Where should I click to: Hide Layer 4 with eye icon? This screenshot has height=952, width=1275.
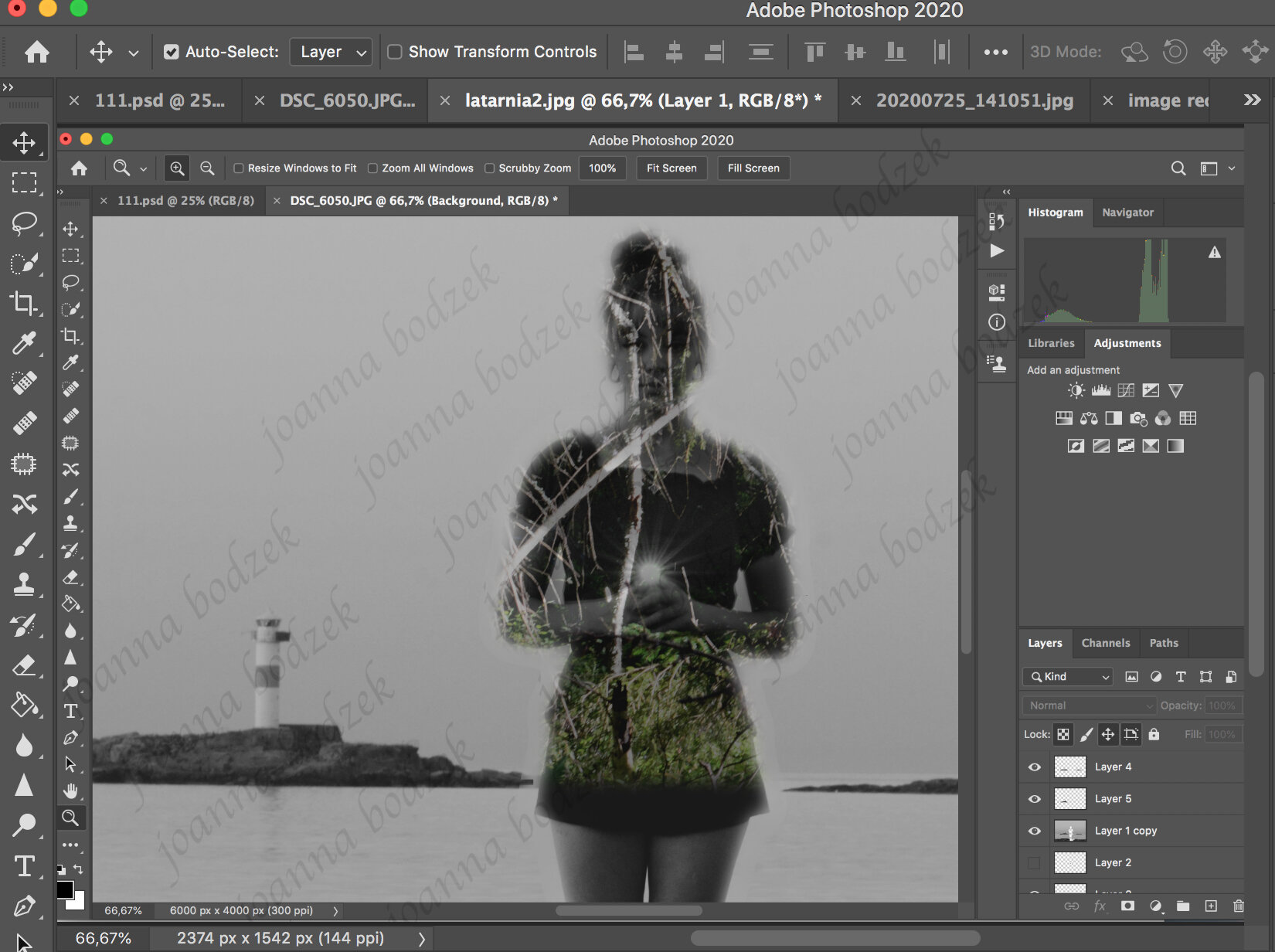(1035, 767)
